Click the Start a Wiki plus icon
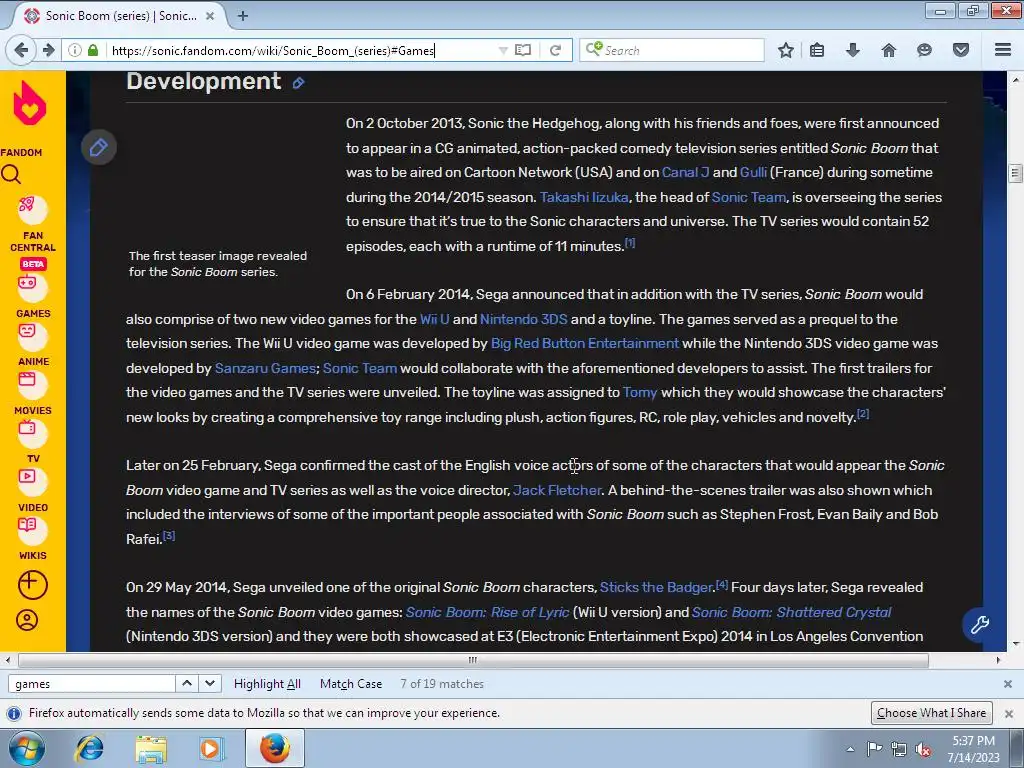The width and height of the screenshot is (1024, 768). tap(32, 584)
